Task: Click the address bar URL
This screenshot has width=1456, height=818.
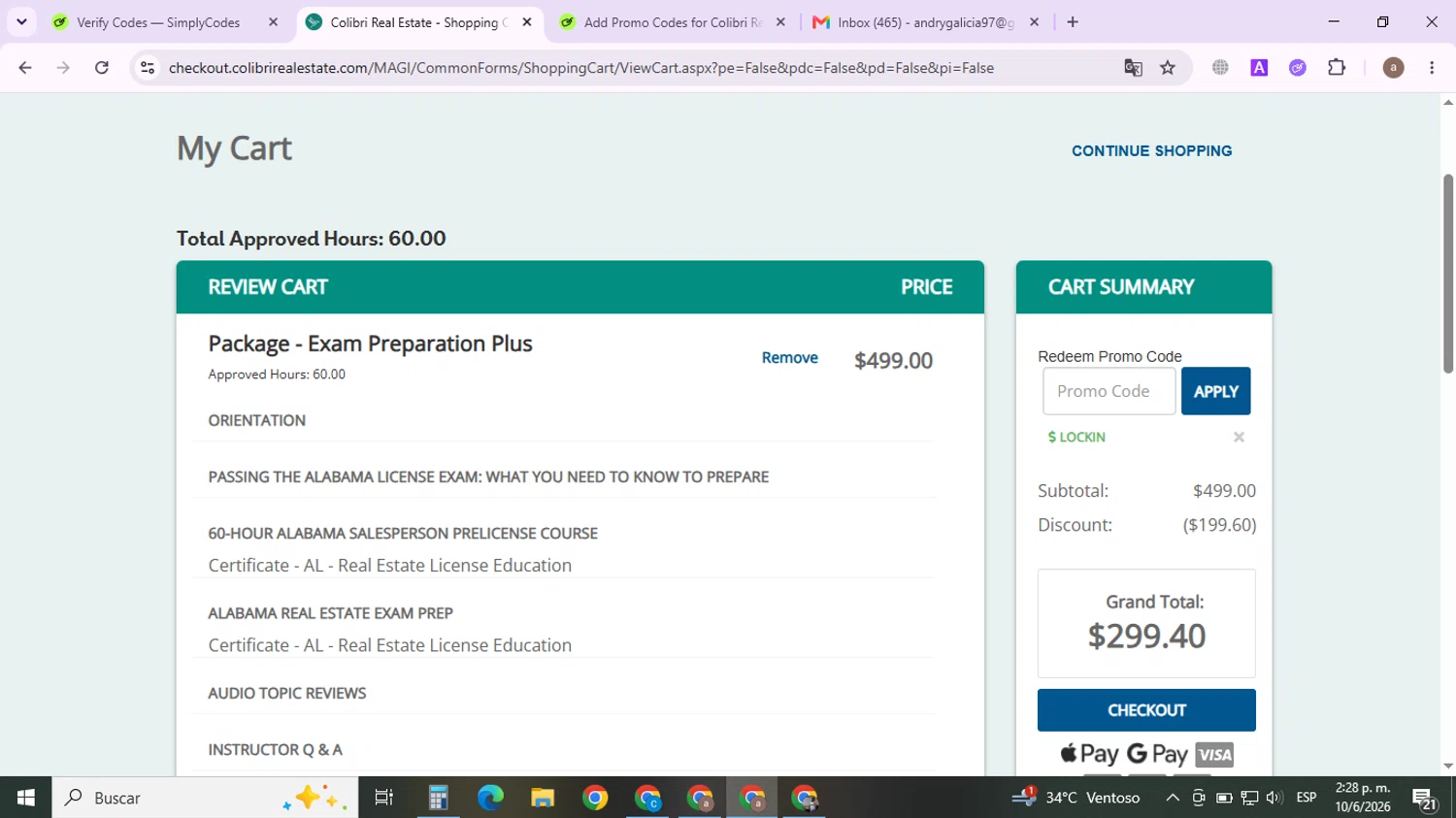Action: pyautogui.click(x=580, y=68)
